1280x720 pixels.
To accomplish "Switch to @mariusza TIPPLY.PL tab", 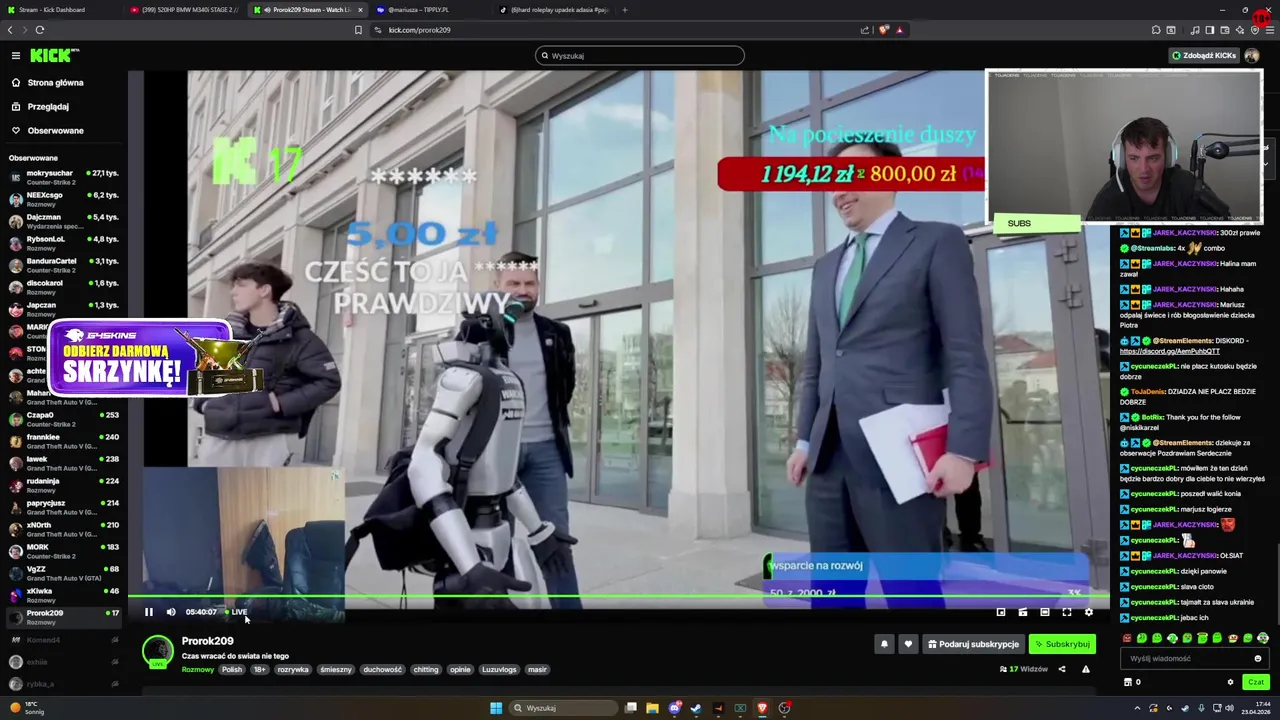I will click(430, 10).
